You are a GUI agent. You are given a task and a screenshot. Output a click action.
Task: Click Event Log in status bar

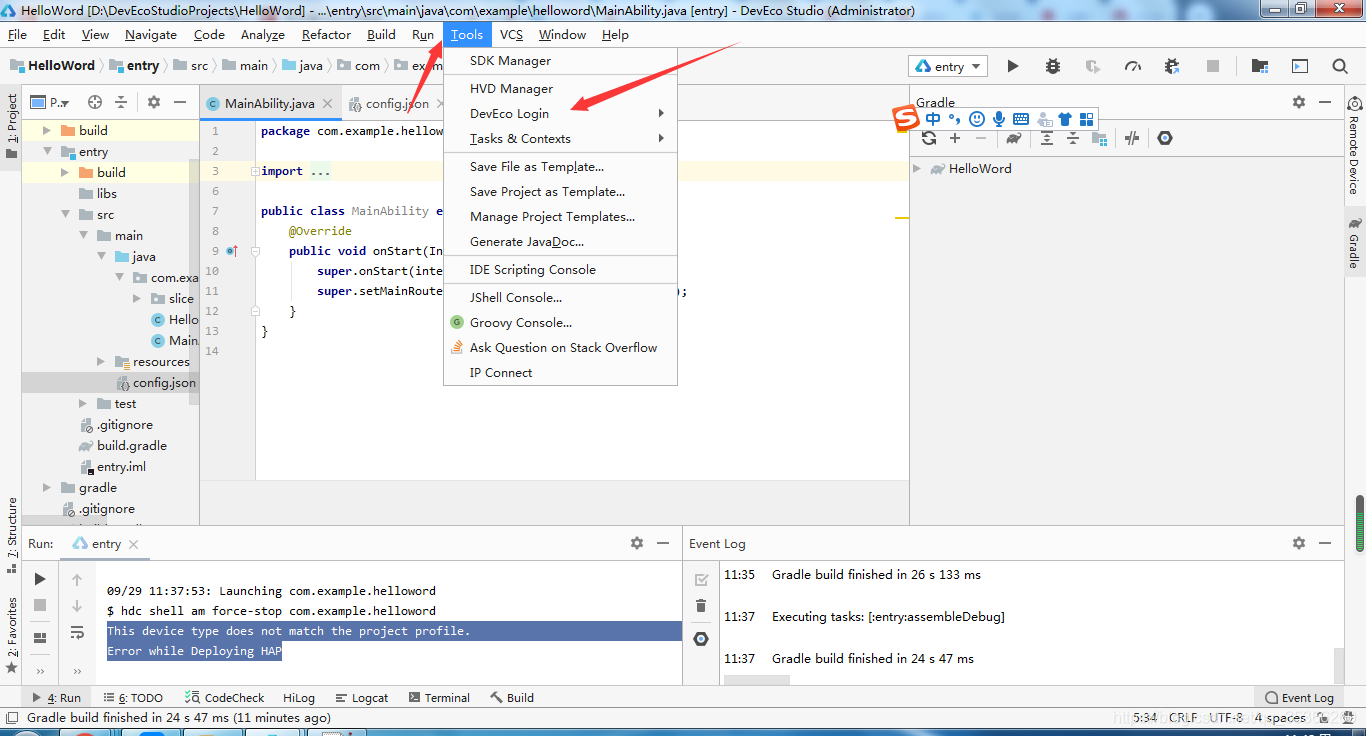click(x=1299, y=698)
